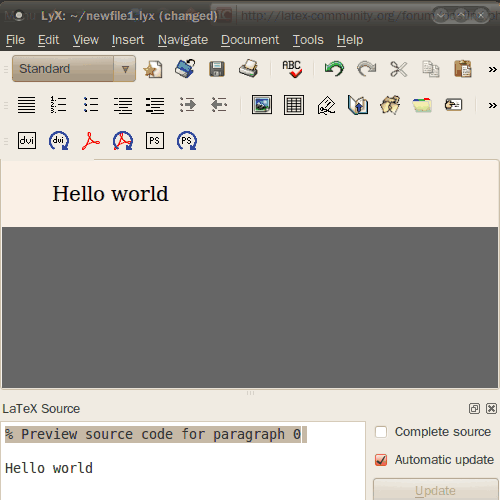Click the label tag icon

(453, 105)
